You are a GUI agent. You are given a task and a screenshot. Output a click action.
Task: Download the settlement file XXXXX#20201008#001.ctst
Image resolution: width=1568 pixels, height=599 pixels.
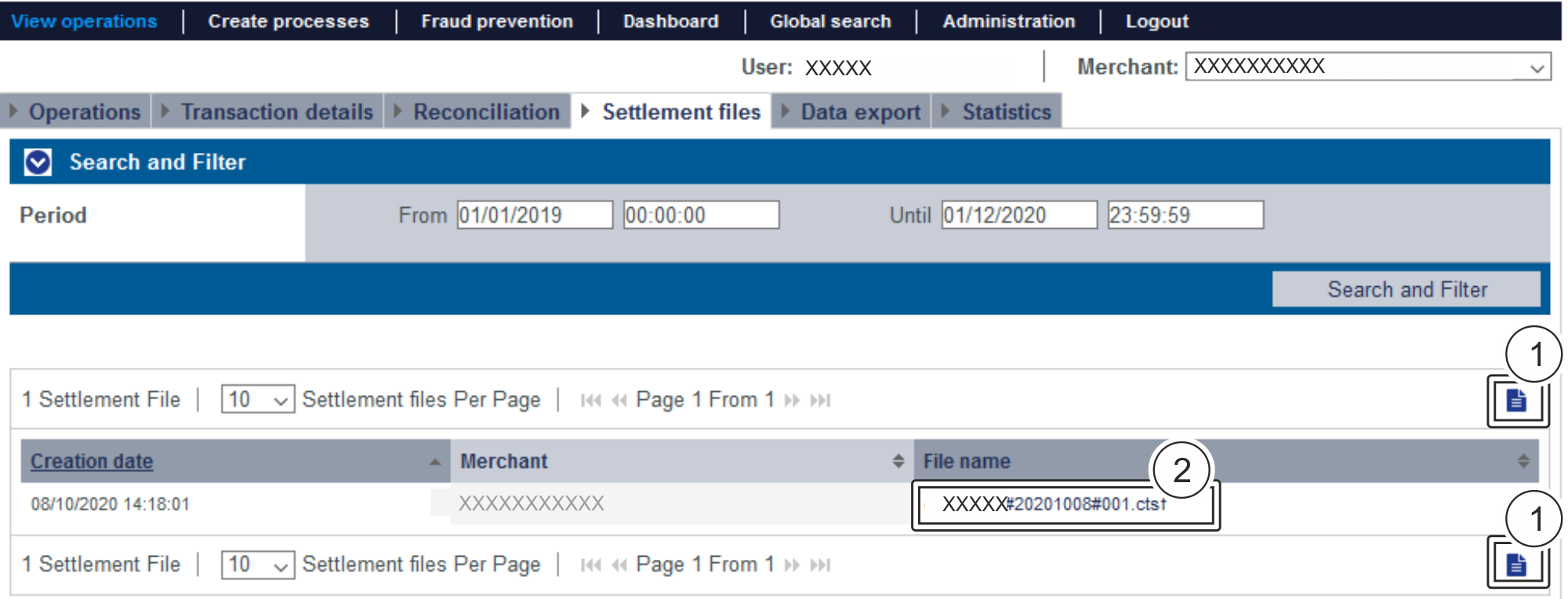click(x=1054, y=504)
